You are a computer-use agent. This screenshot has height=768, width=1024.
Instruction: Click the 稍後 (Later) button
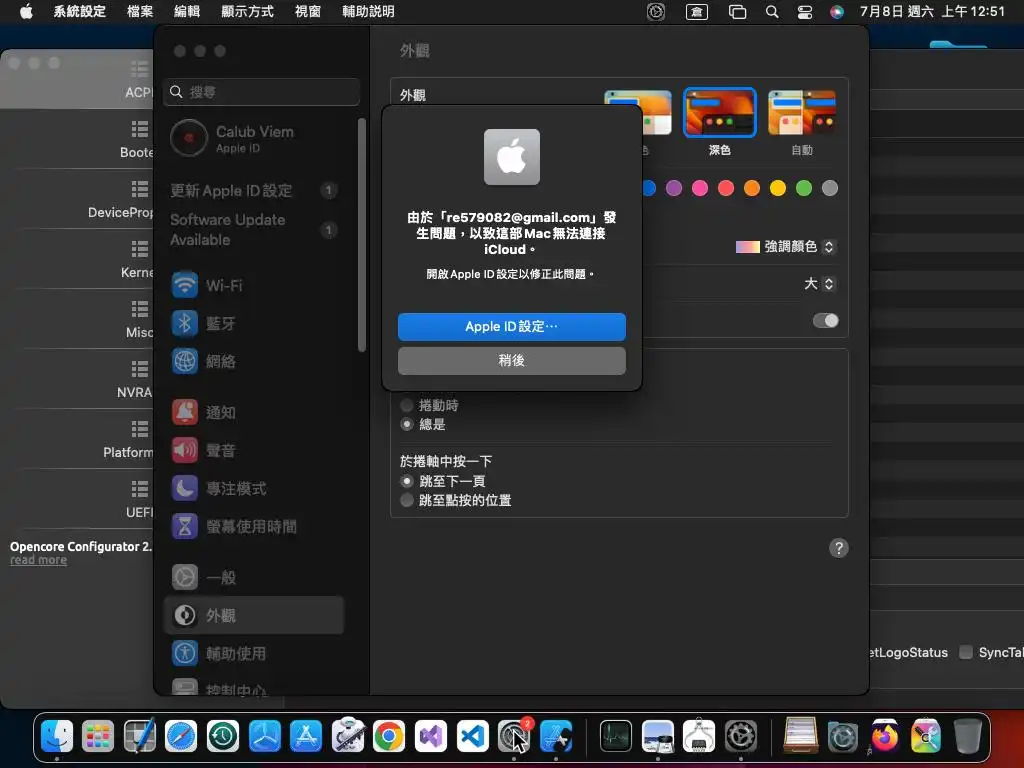coord(511,360)
